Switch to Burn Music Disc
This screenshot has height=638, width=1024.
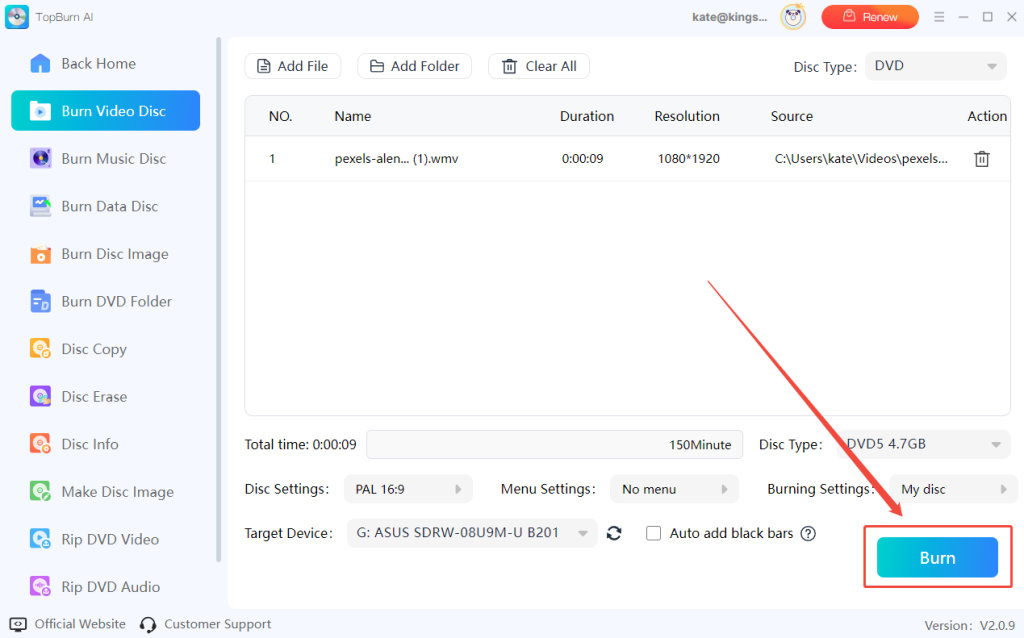(113, 159)
